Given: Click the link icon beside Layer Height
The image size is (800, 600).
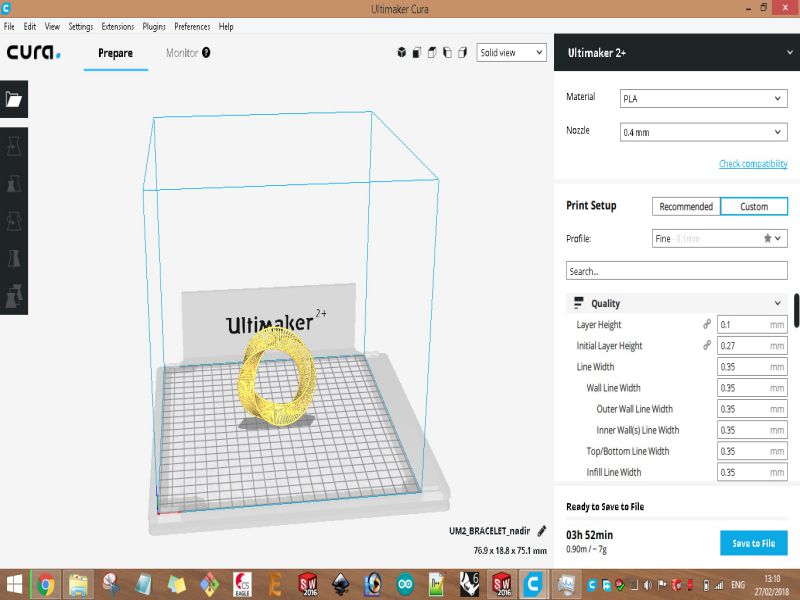Looking at the screenshot, I should [x=707, y=324].
